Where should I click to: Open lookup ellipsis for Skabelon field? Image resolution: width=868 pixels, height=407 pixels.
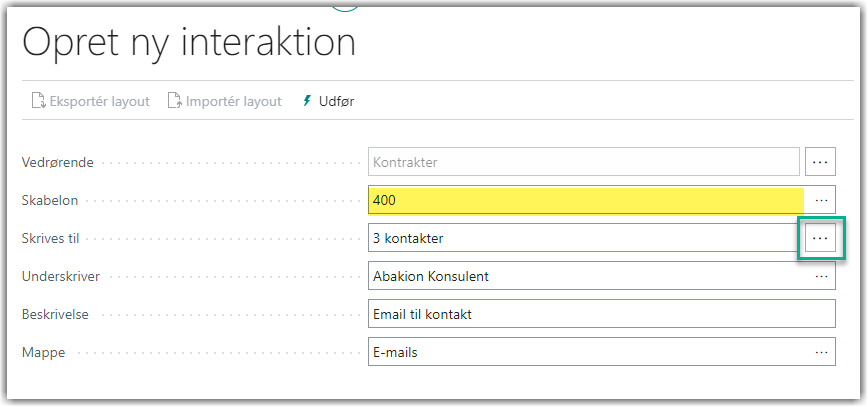coord(820,200)
